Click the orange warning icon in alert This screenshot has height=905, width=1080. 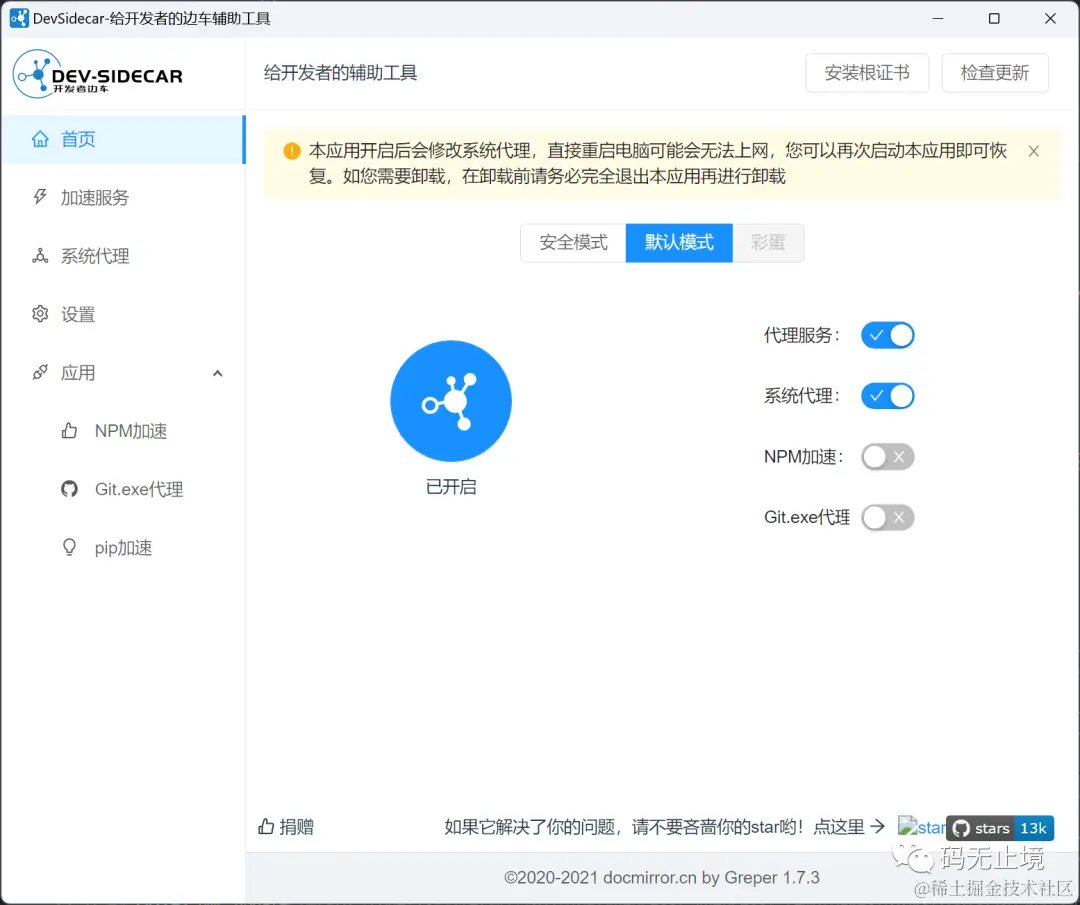292,151
